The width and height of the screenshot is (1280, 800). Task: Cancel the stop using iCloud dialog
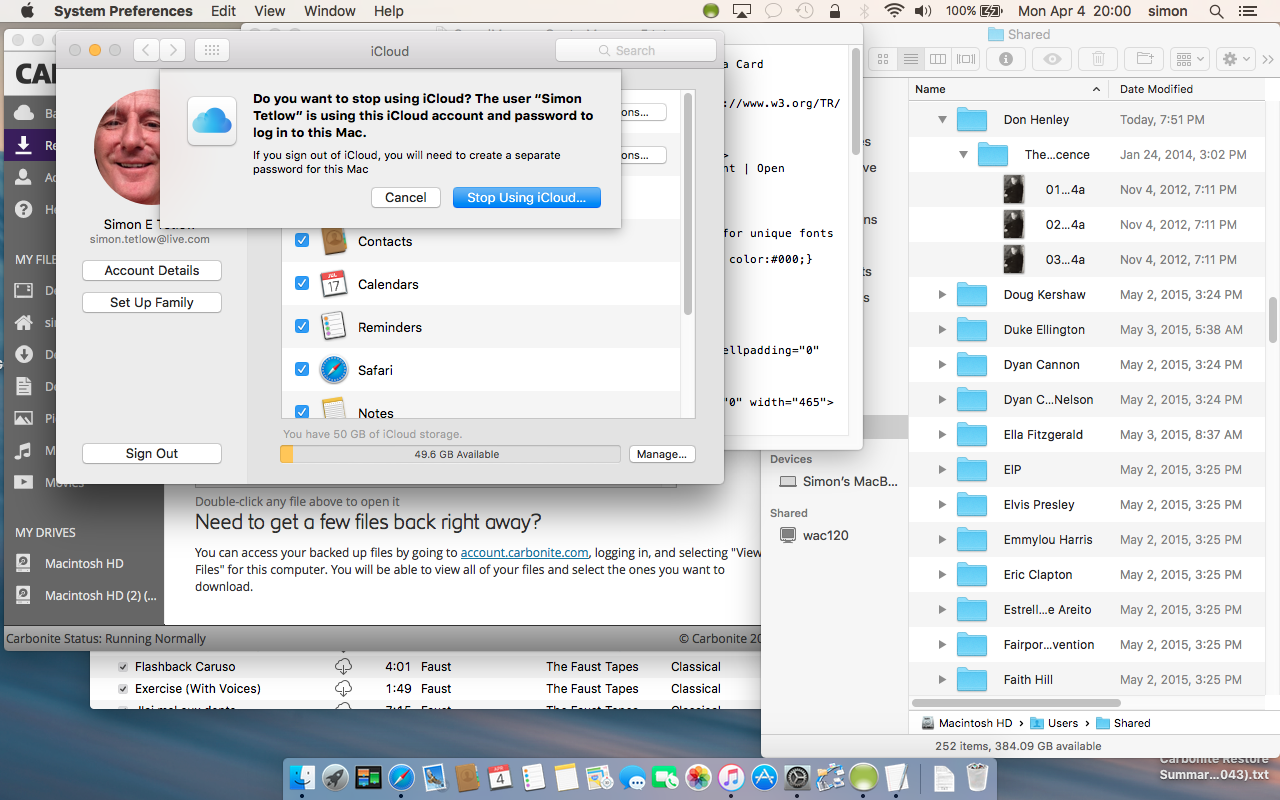[x=406, y=197]
